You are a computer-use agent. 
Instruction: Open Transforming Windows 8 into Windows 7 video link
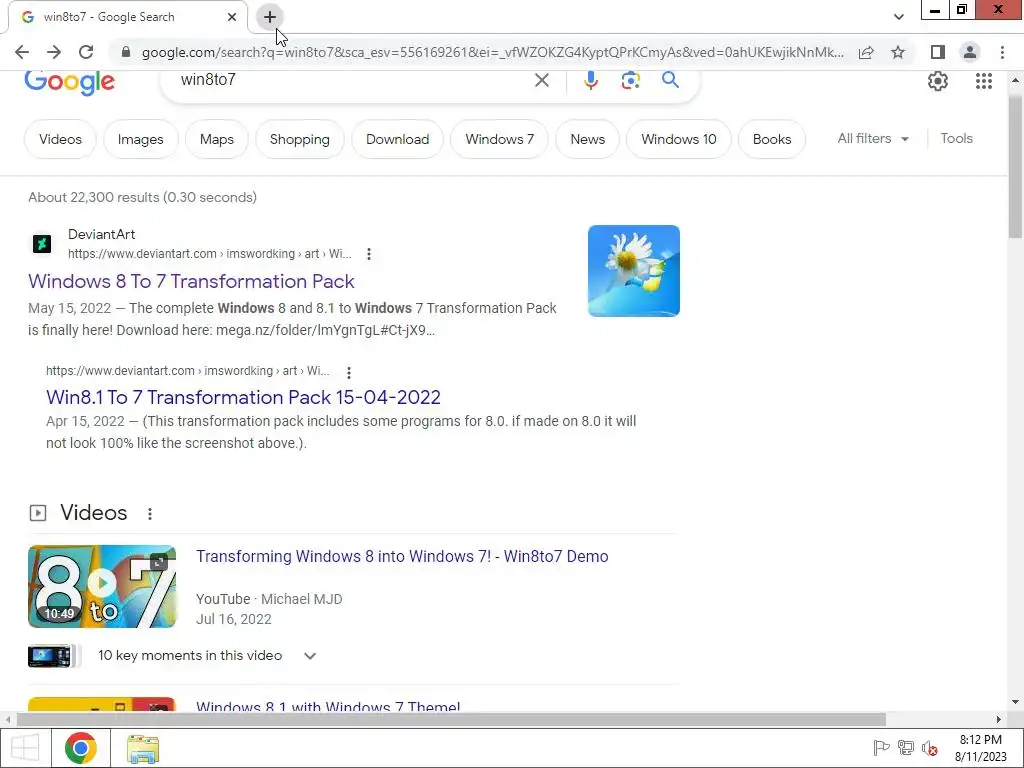[402, 556]
